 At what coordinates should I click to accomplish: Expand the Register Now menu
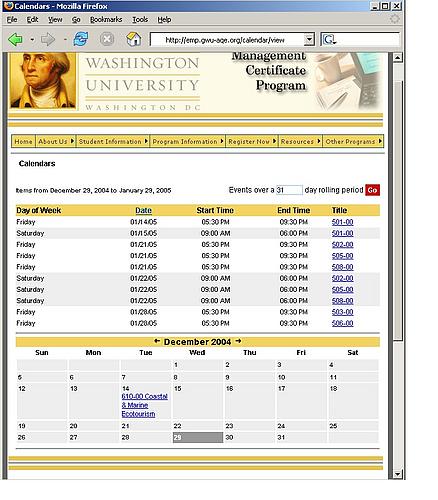pos(252,141)
